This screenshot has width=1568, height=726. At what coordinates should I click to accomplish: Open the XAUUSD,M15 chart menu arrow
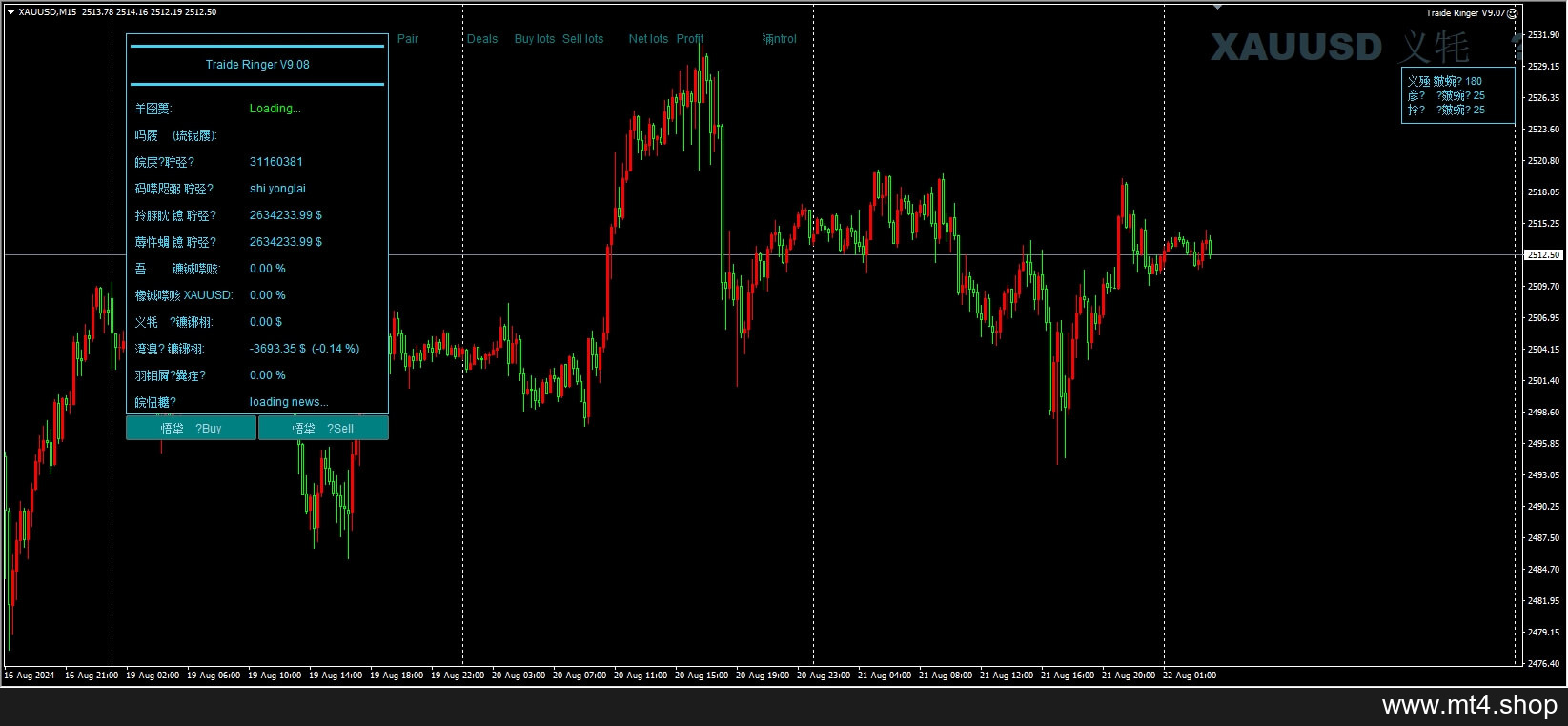point(10,12)
